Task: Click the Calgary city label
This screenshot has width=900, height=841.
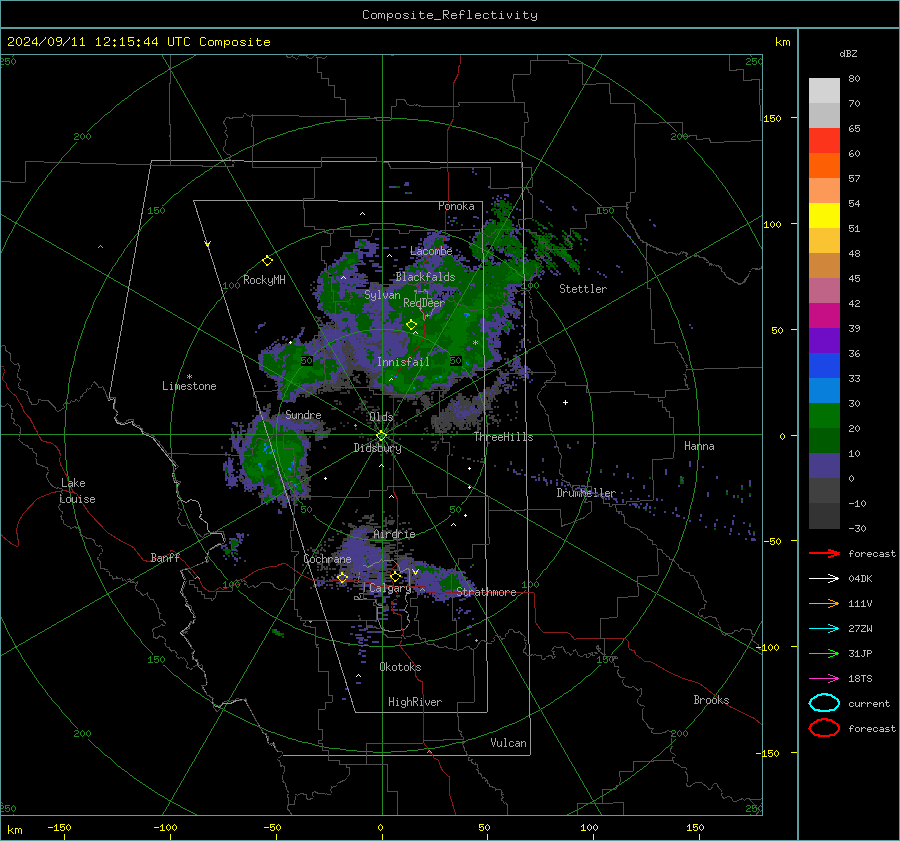Action: point(390,588)
